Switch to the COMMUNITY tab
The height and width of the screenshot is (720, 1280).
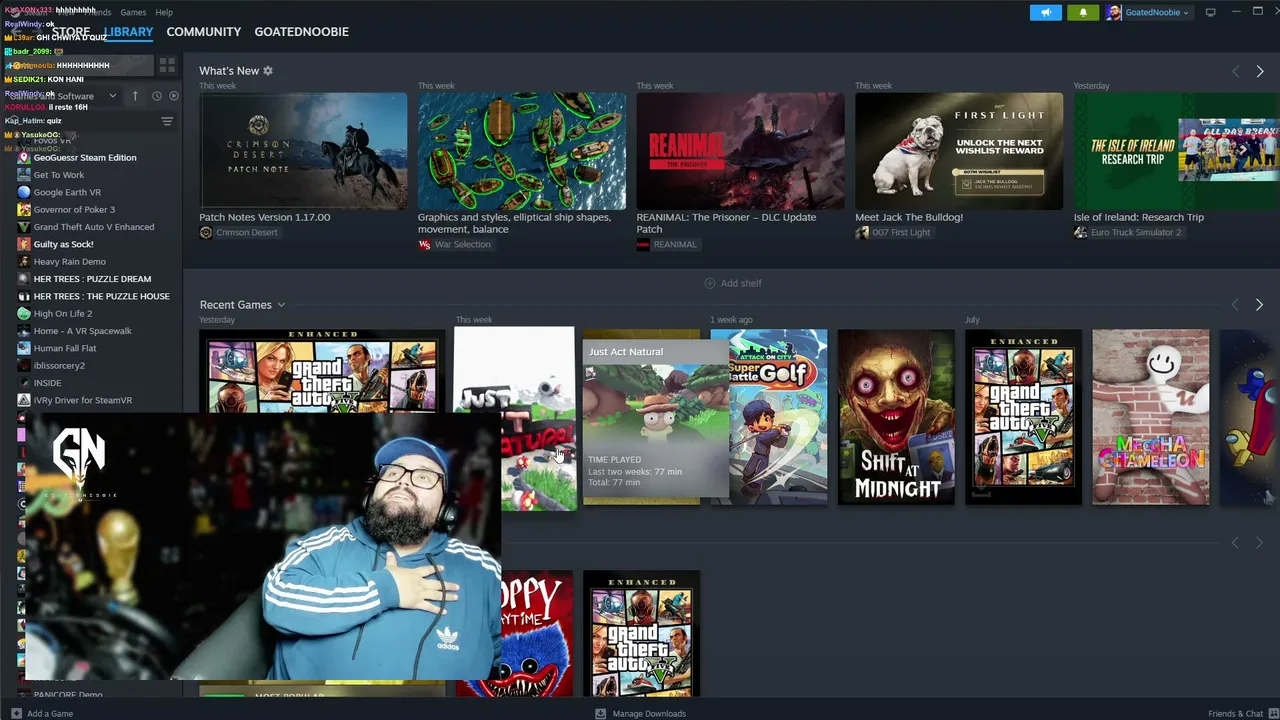204,32
